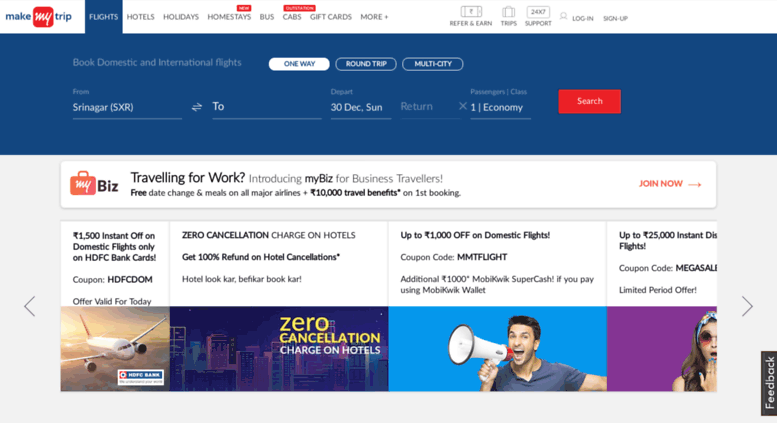Switch to the Hotels tab

point(140,17)
